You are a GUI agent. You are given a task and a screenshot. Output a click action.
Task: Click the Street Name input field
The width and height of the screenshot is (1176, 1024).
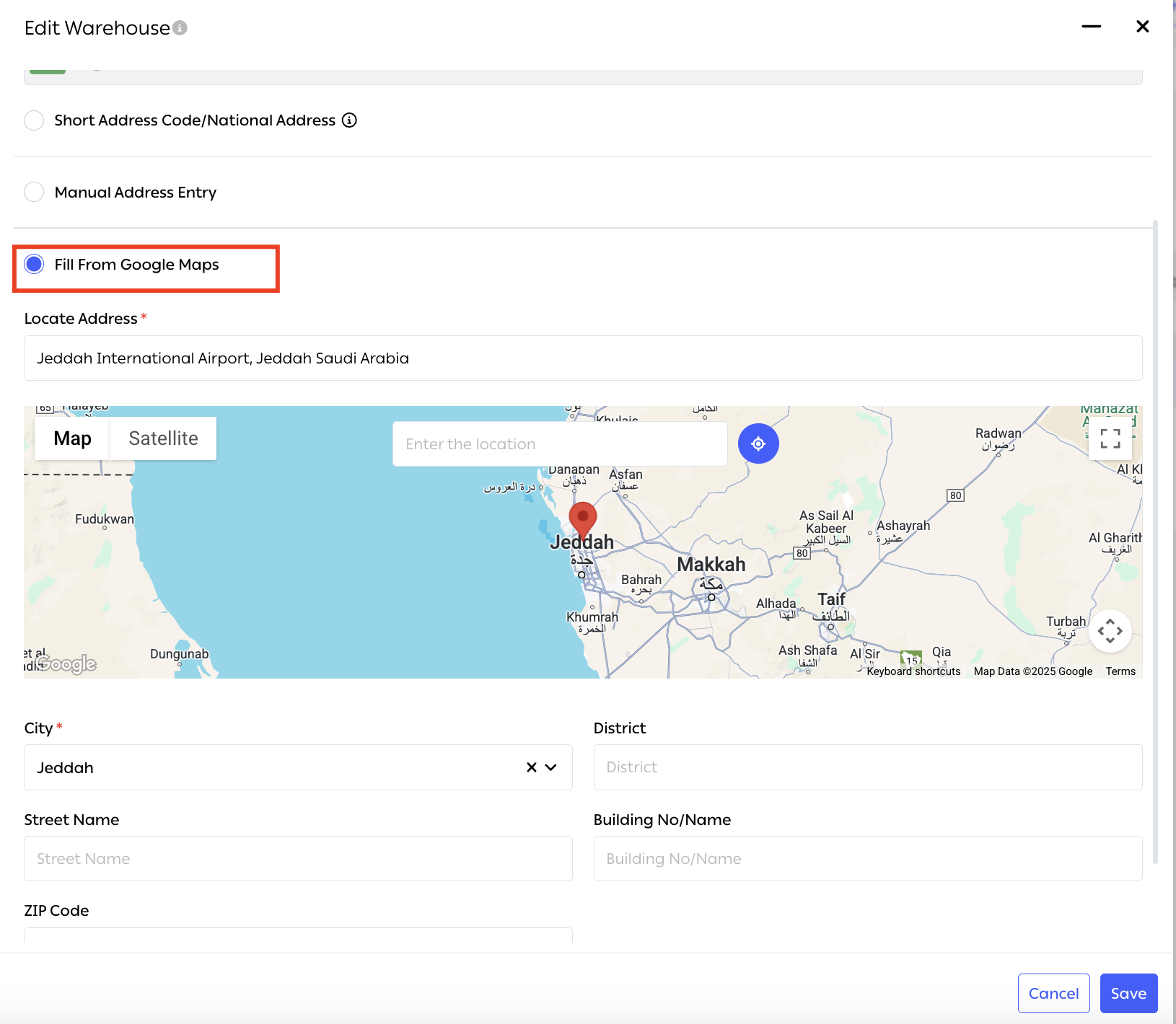click(298, 859)
